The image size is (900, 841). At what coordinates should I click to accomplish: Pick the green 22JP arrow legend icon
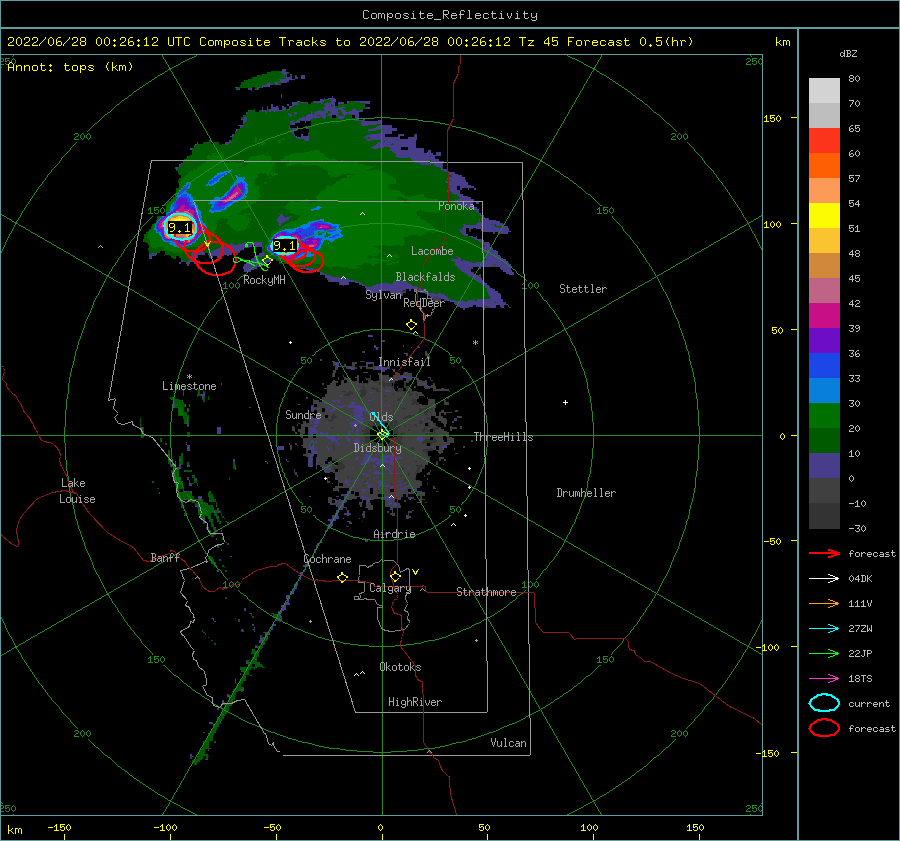(824, 653)
